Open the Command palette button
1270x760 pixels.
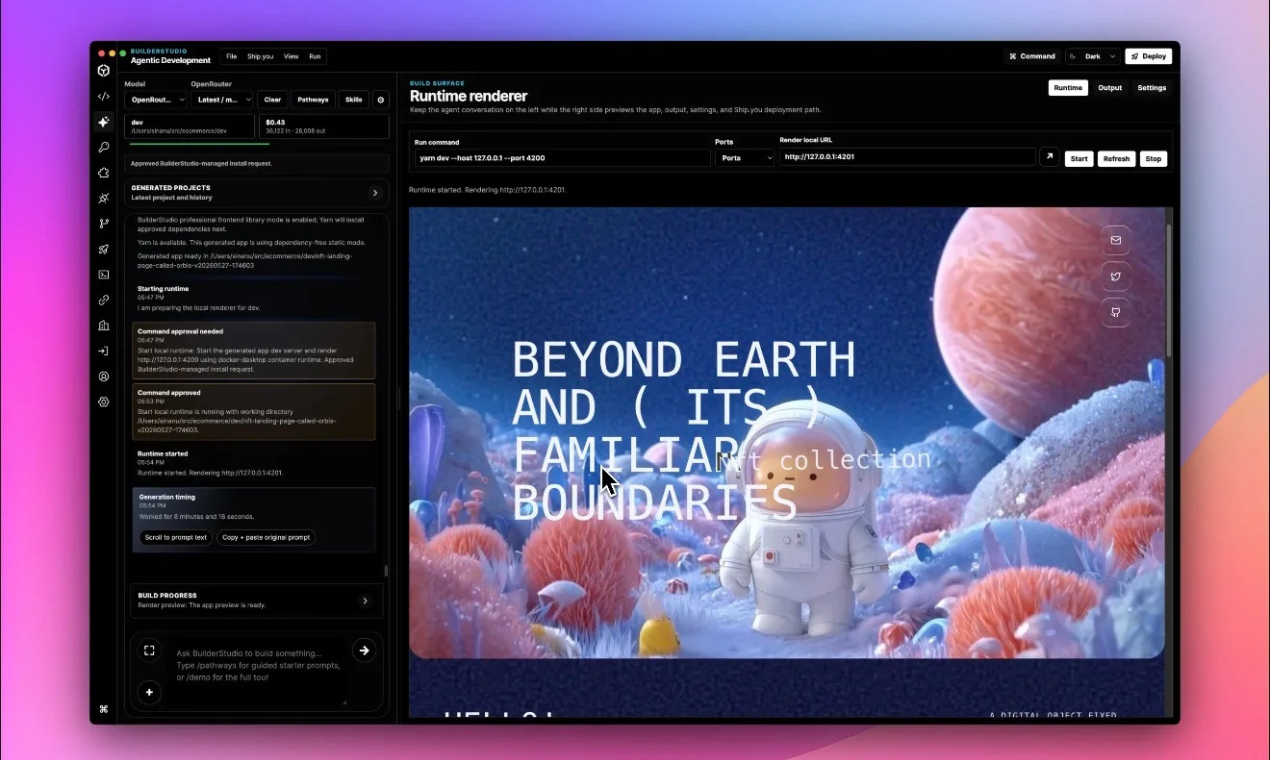1032,56
